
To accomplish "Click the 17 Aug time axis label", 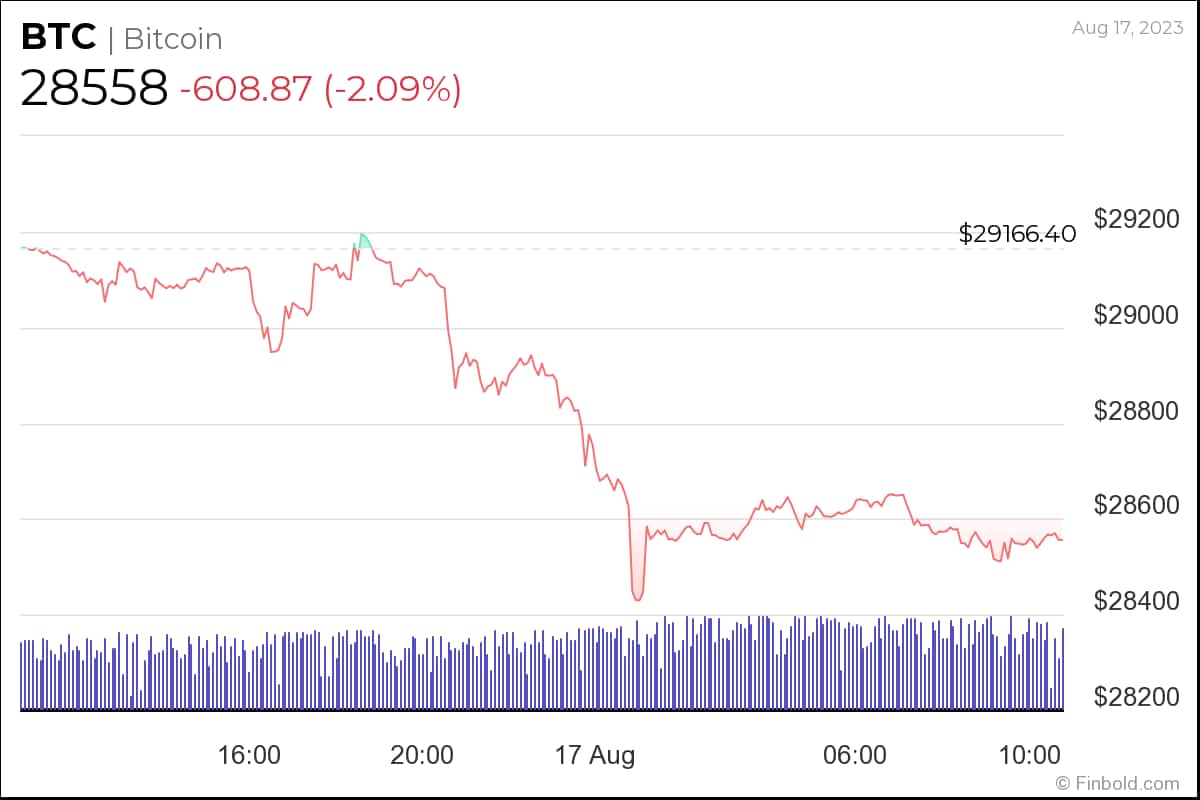I will tap(595, 755).
